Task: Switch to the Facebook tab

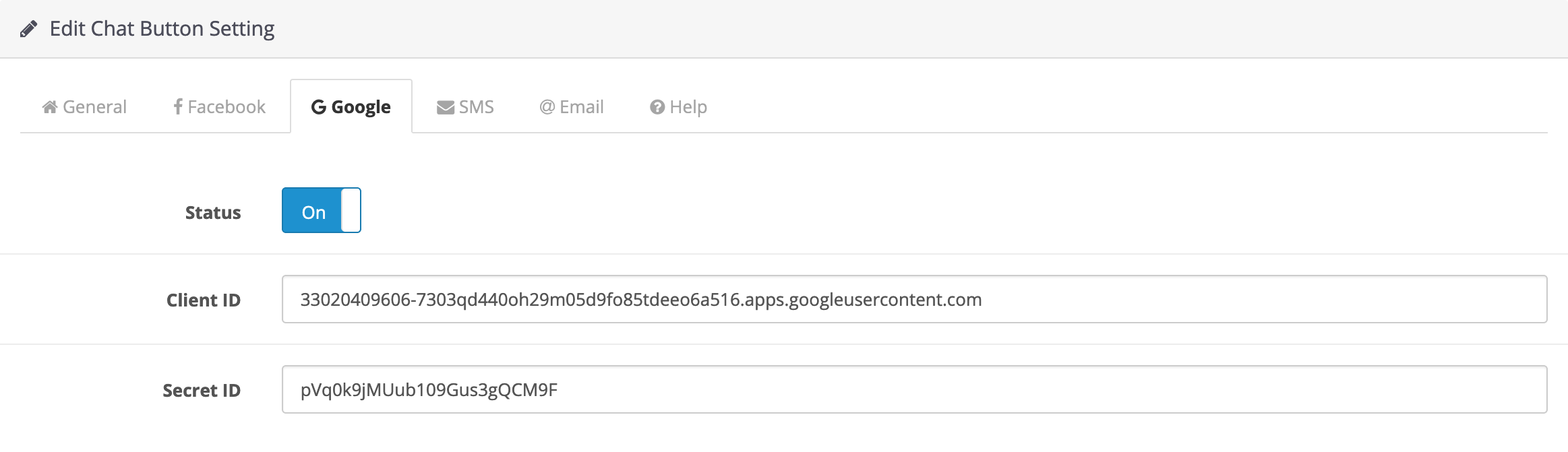Action: coord(227,107)
